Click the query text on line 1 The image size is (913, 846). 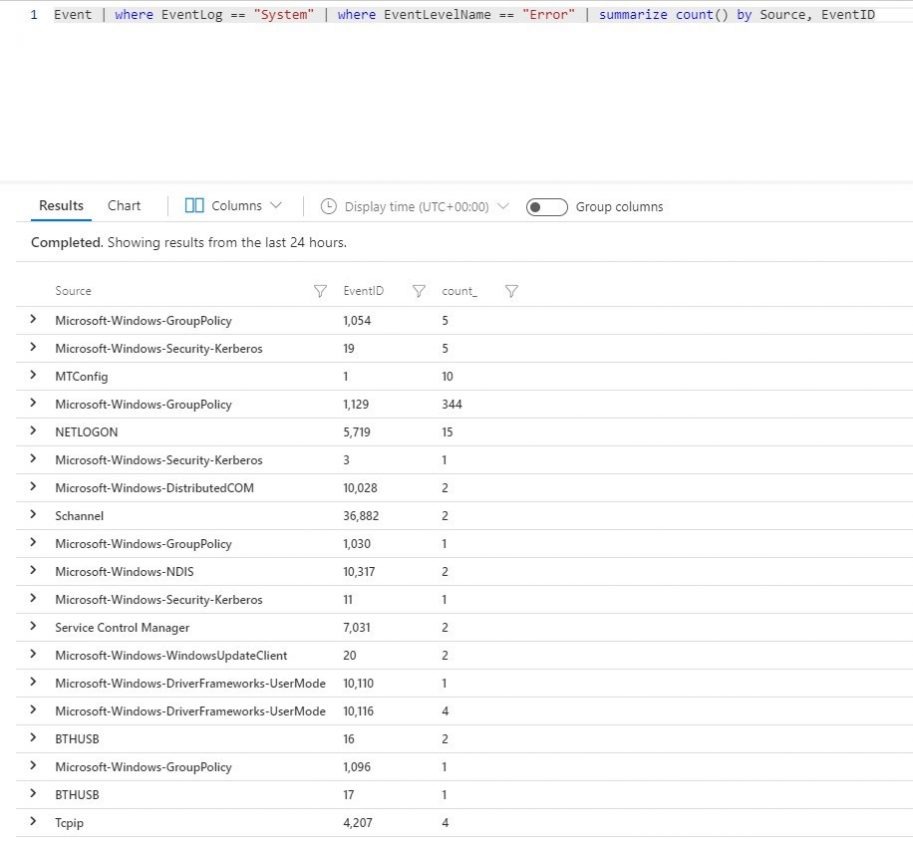(400, 15)
